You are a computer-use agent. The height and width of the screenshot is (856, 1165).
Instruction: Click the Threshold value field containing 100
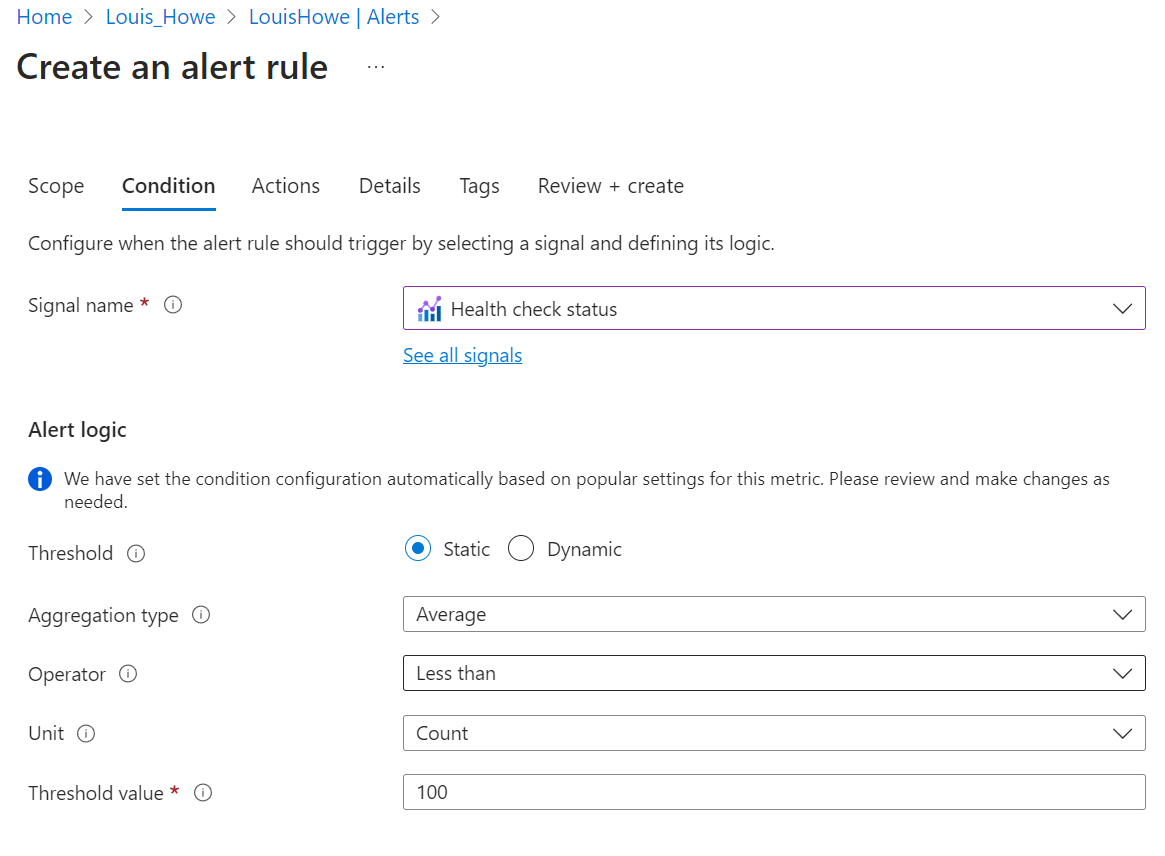(774, 792)
